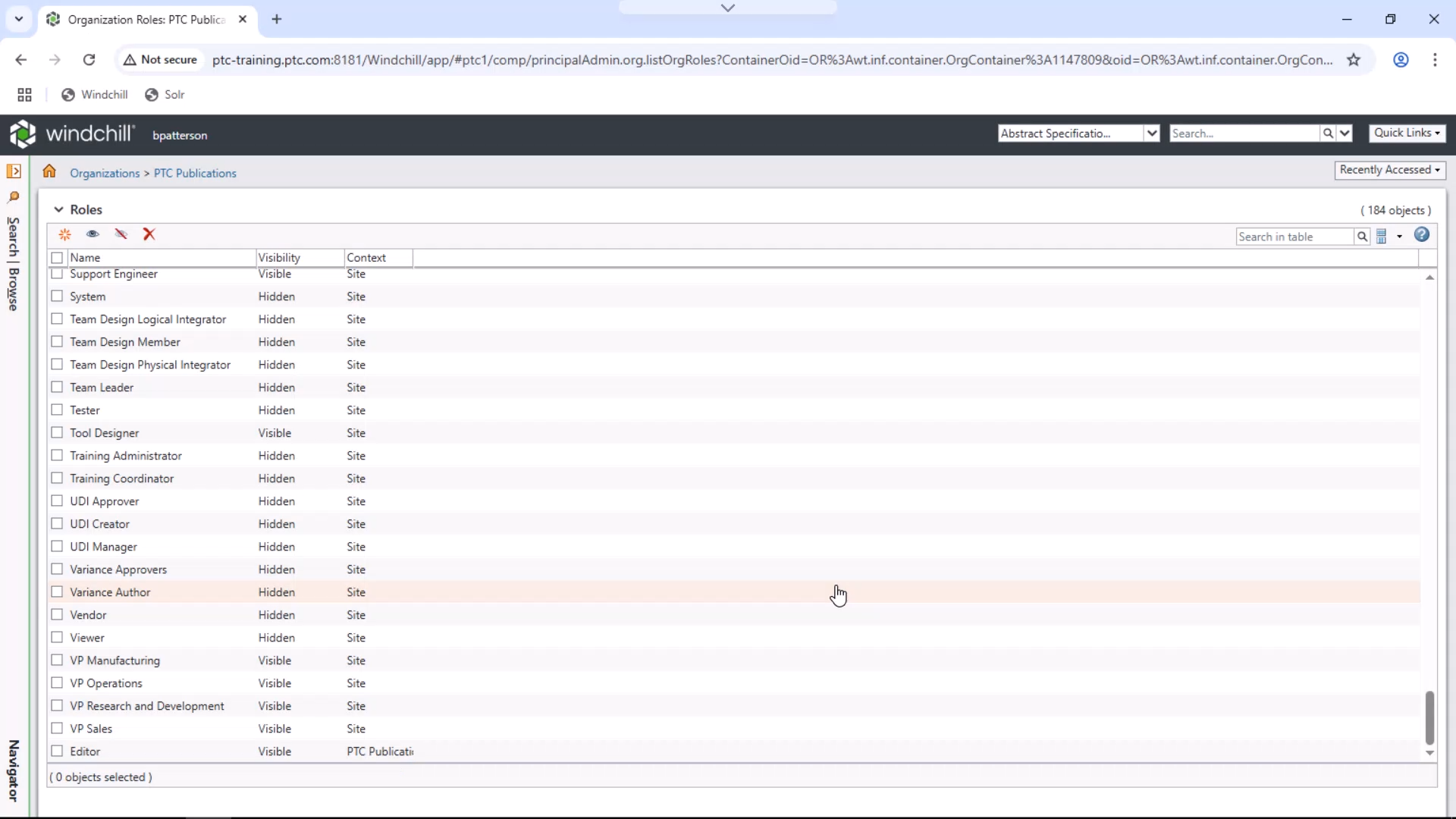
Task: Click the Windchill logo in header
Action: tap(72, 134)
